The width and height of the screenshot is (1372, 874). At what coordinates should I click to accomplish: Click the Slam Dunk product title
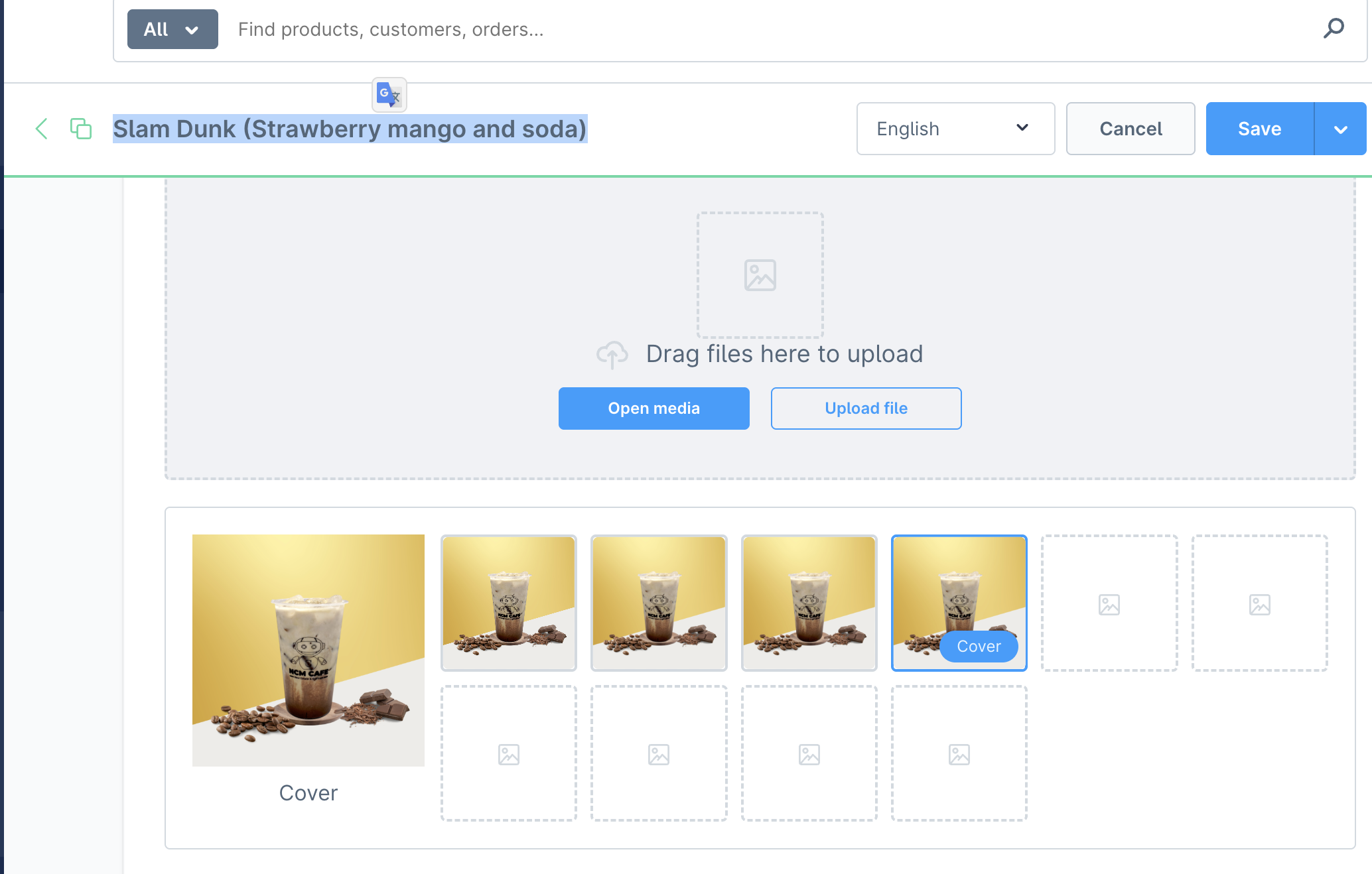click(350, 129)
